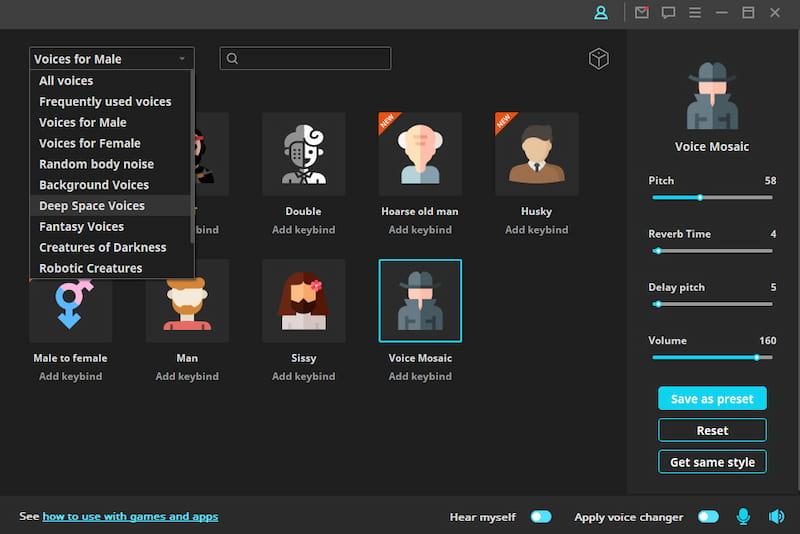Open how to use with games link
The height and width of the screenshot is (534, 800).
pos(130,516)
